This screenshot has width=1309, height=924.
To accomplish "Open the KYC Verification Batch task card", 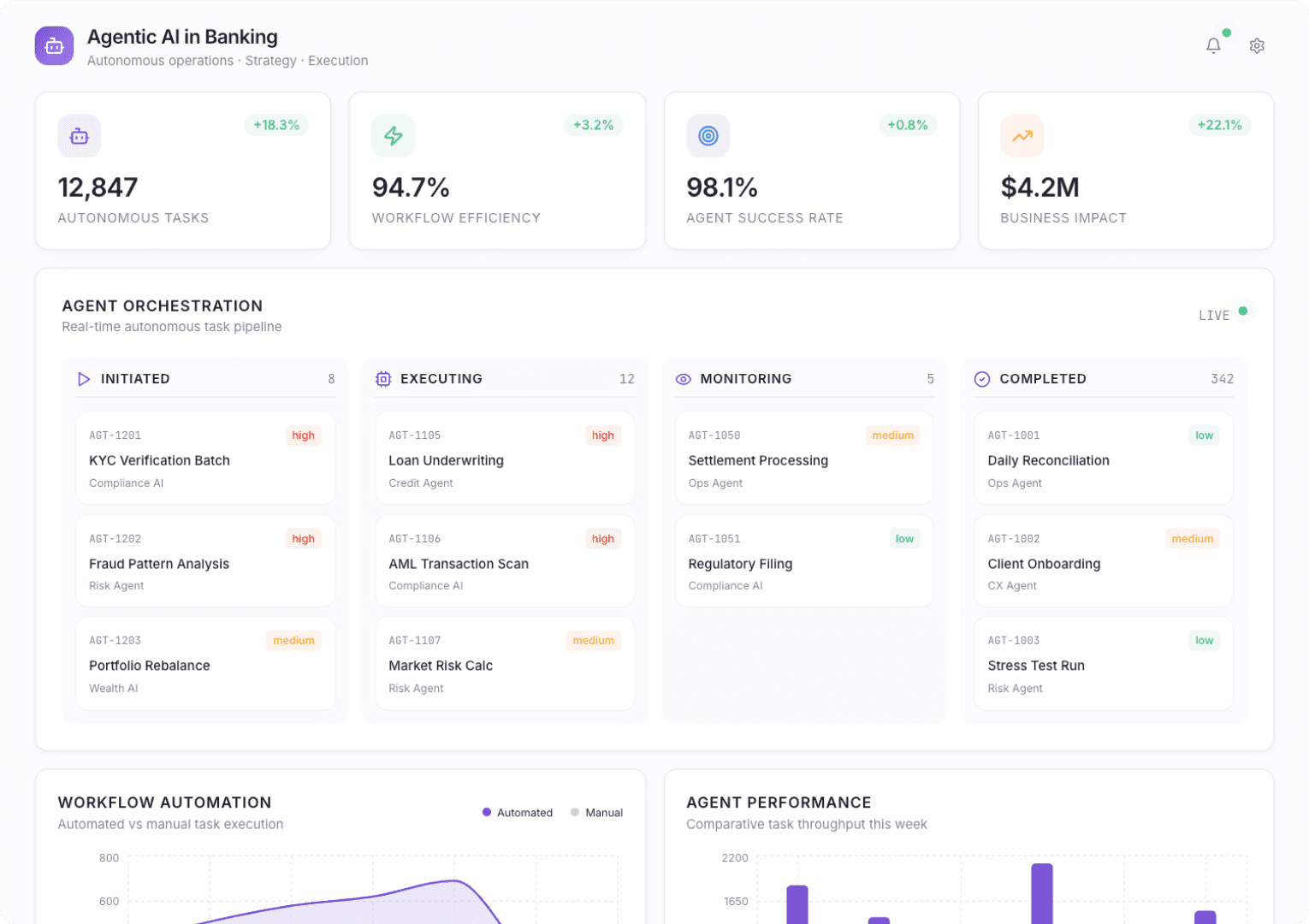I will (204, 459).
